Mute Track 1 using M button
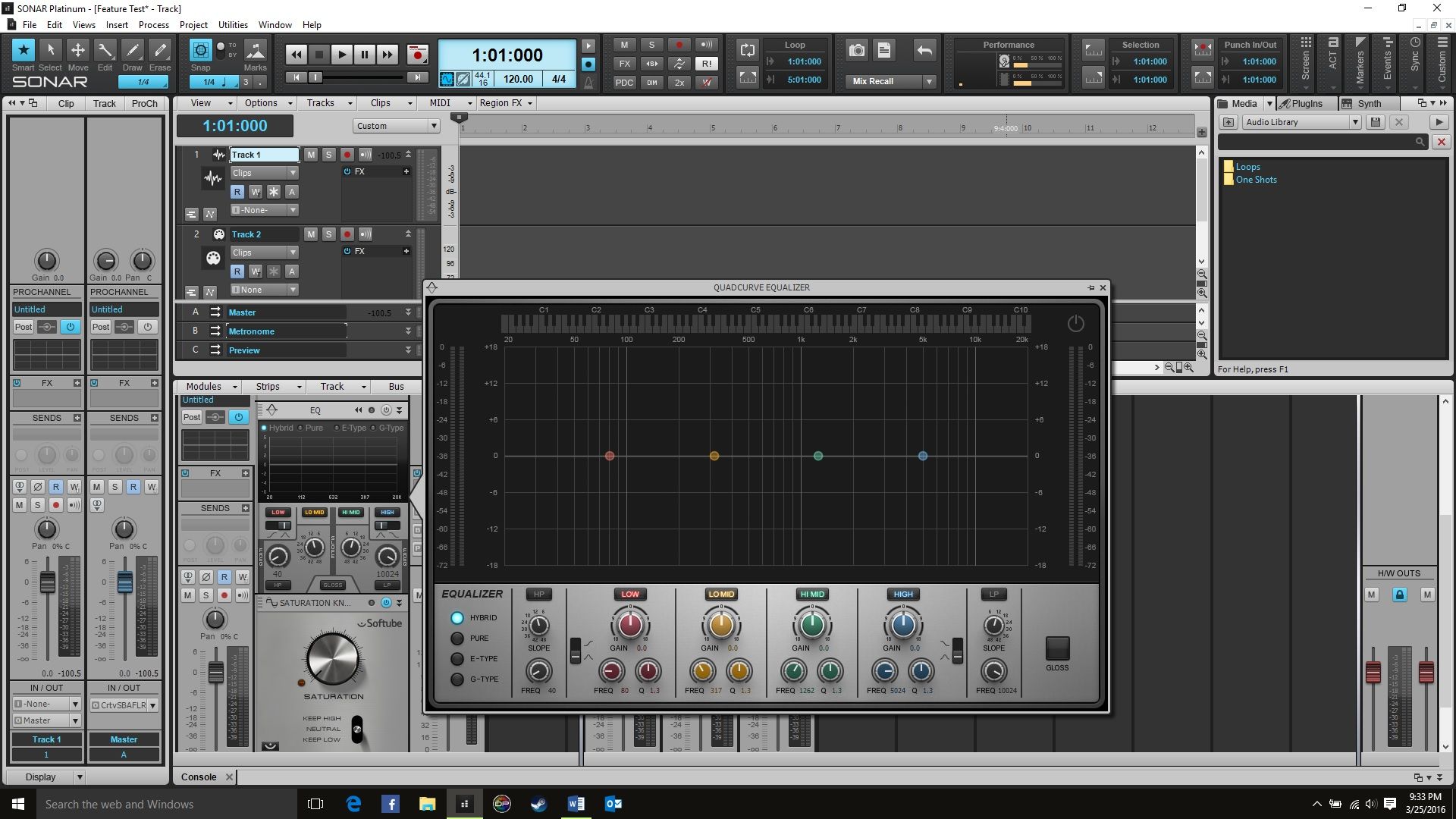This screenshot has height=819, width=1456. [311, 154]
